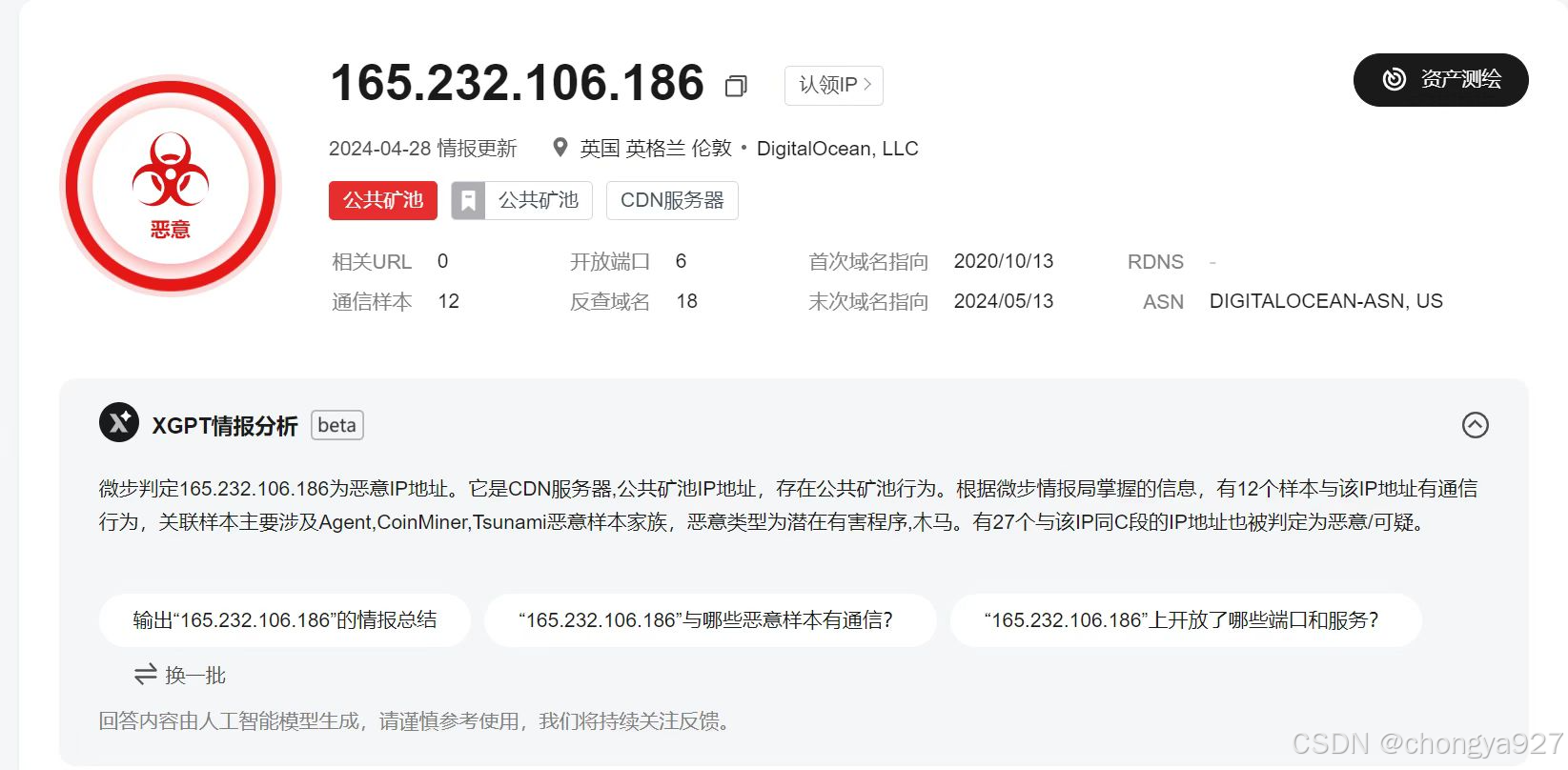Viewport: 1568px width, 770px height.
Task: Click the XGPT logo icon
Action: (x=119, y=423)
